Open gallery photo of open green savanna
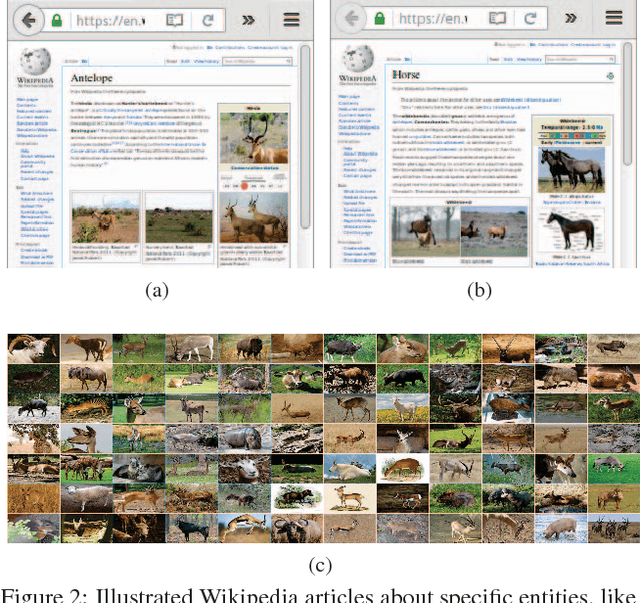 coord(179,219)
